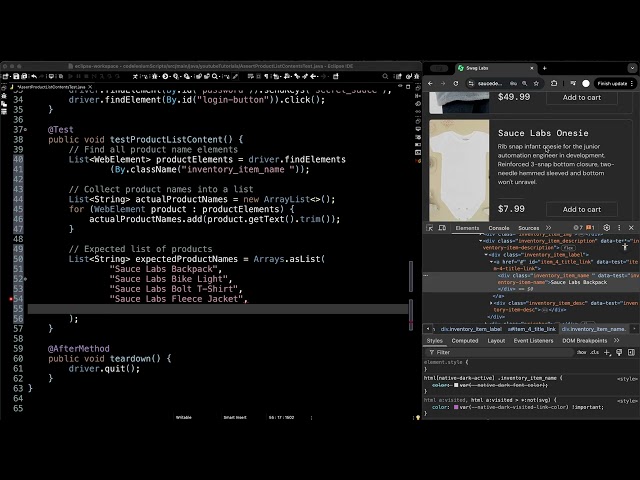Viewport: 640px width, 480px height.
Task: Click the zoom magnifier icon in address bar
Action: pyautogui.click(x=524, y=83)
